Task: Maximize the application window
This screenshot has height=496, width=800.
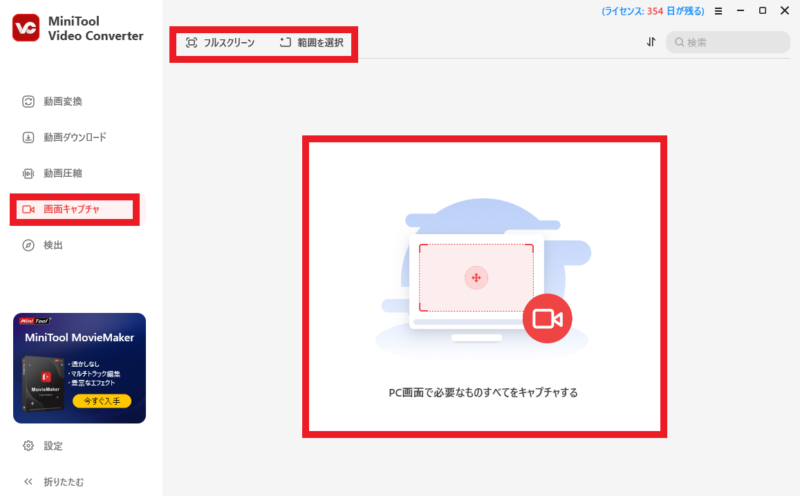Action: (x=762, y=11)
